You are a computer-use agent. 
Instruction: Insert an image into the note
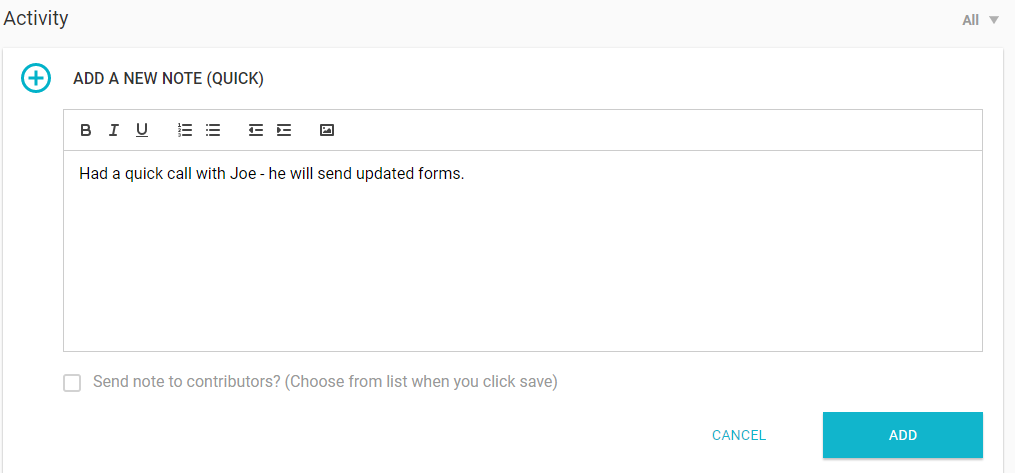tap(327, 130)
